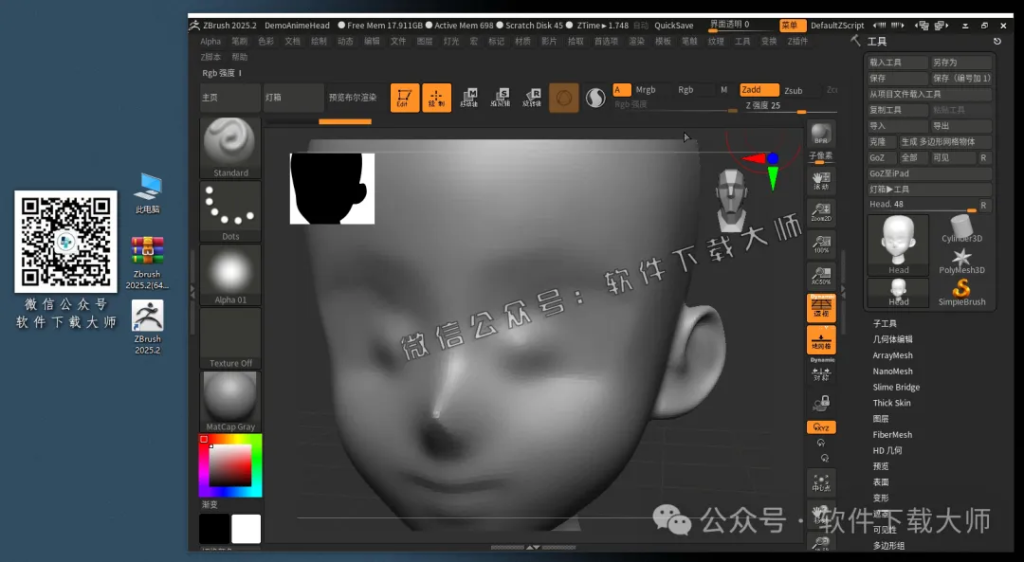
Task: Open the 文件 menu
Action: point(398,41)
